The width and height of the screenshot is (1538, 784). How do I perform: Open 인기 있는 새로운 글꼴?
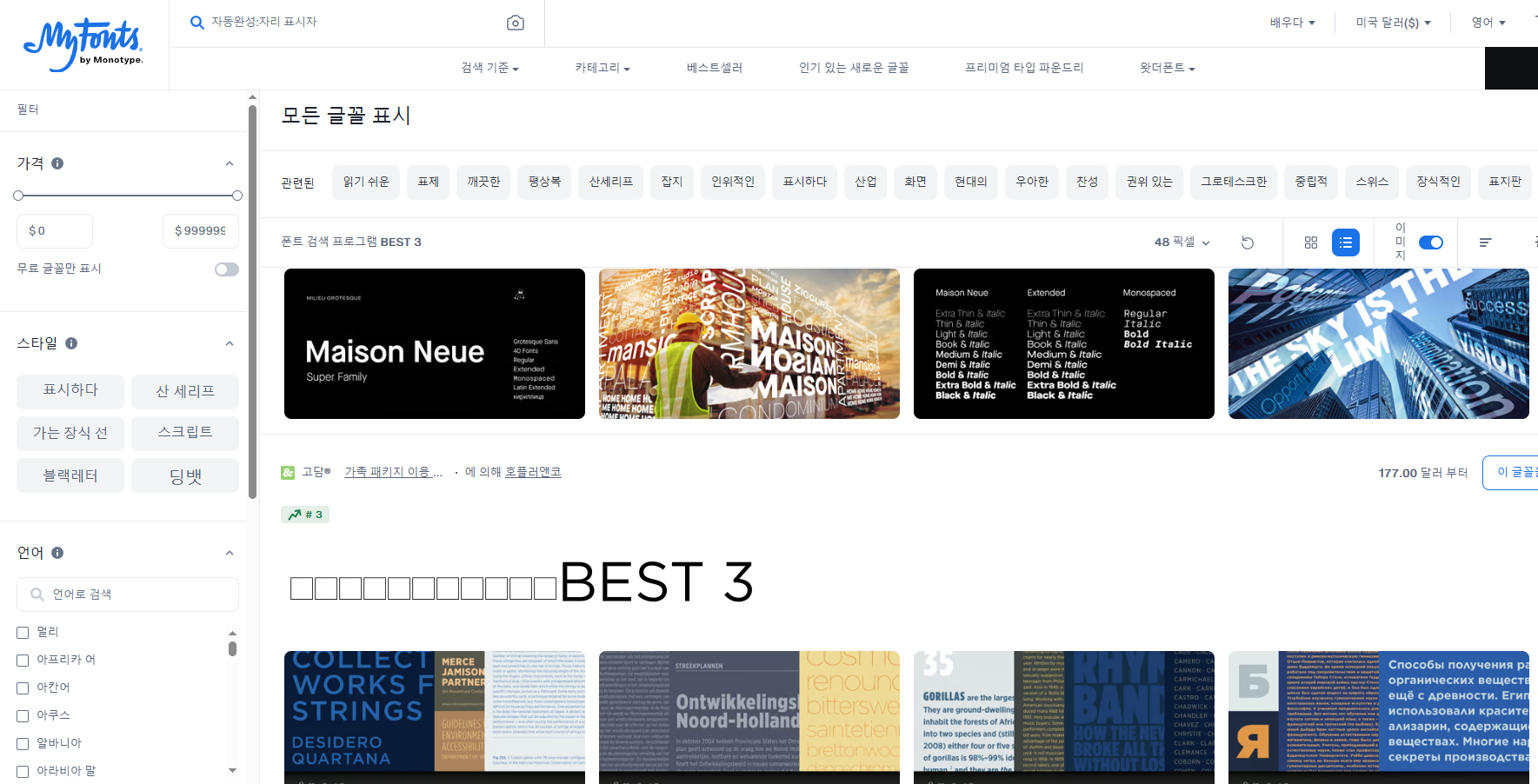(854, 68)
